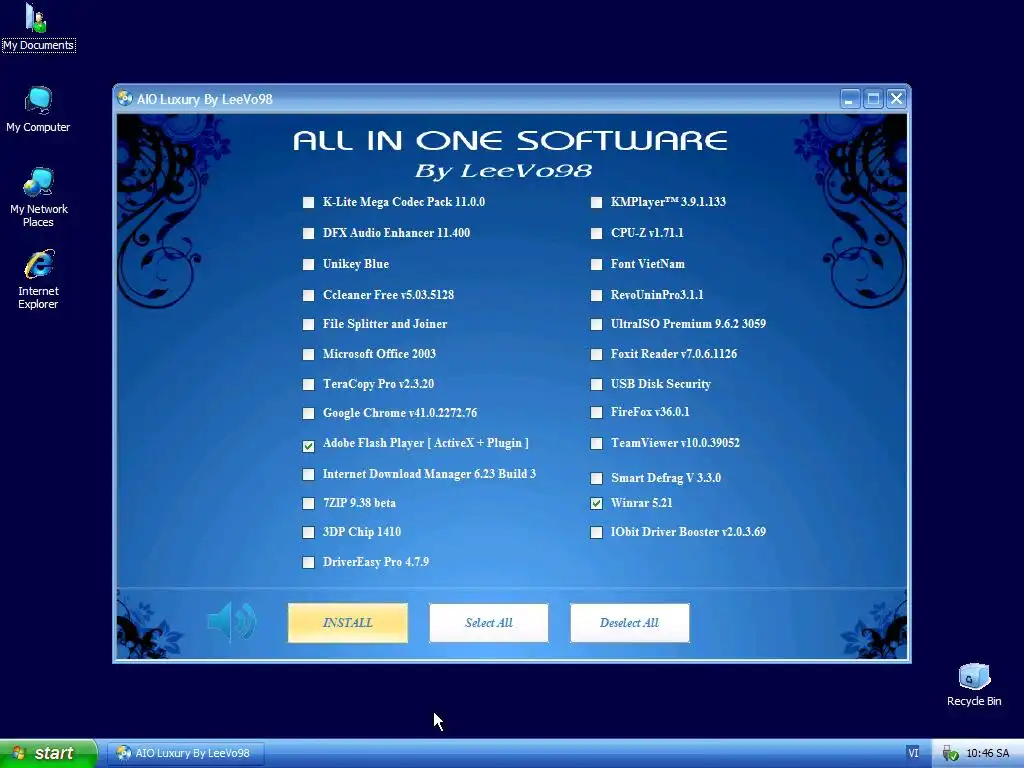Click the VI language indicator
This screenshot has height=768, width=1024.
[913, 753]
